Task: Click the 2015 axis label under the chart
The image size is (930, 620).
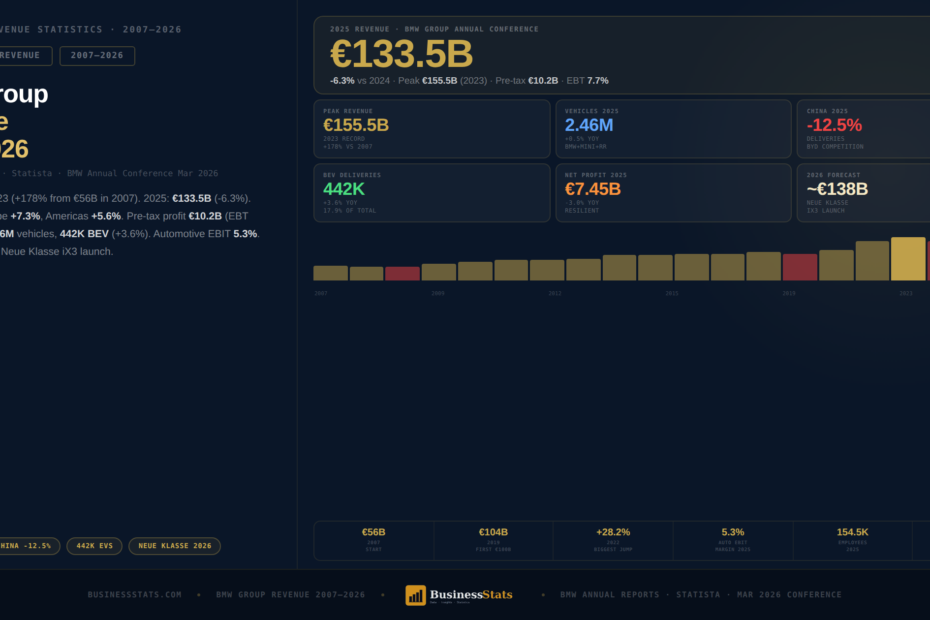Action: pyautogui.click(x=671, y=293)
